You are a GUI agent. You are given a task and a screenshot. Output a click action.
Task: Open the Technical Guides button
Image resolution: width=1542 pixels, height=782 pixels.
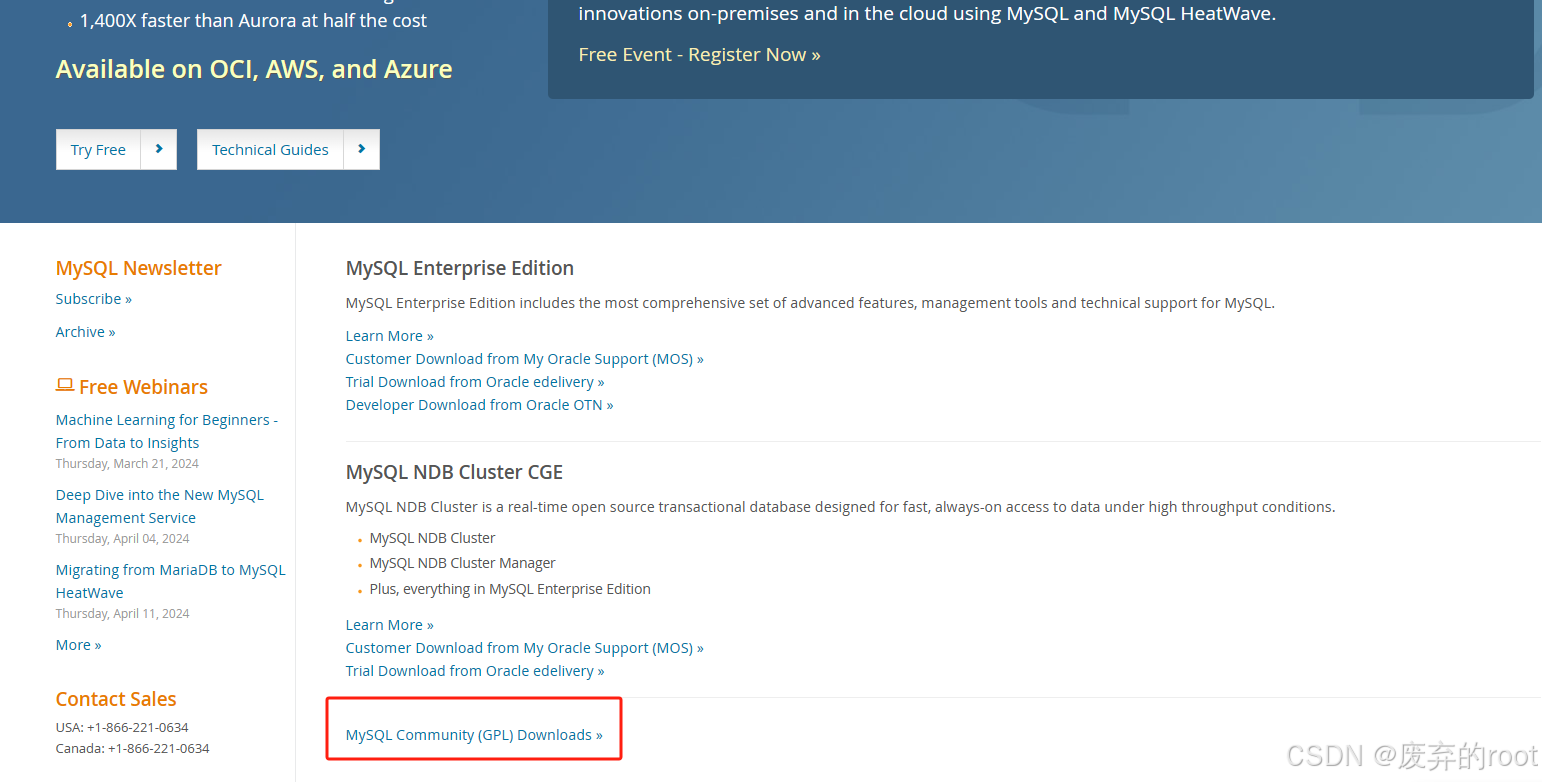pyautogui.click(x=270, y=150)
